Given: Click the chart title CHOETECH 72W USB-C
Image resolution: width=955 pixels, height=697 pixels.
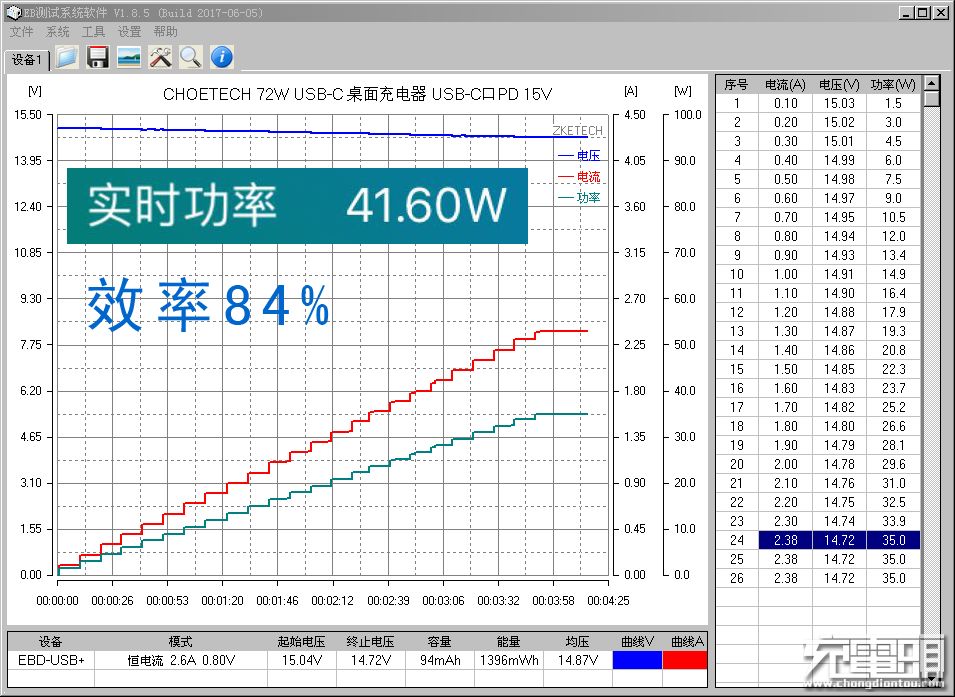Looking at the screenshot, I should [358, 94].
